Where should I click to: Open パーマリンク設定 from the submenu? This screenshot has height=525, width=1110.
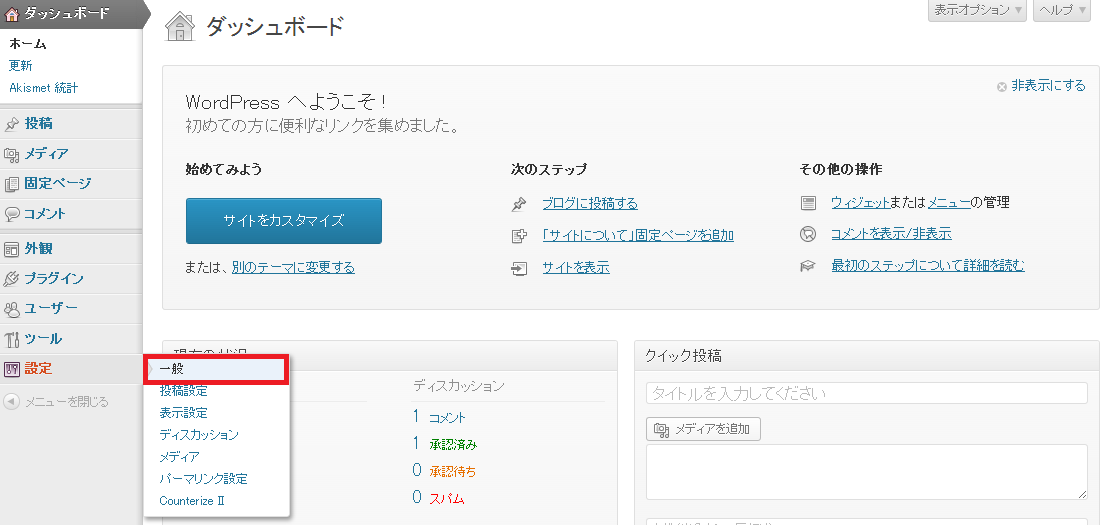(203, 479)
